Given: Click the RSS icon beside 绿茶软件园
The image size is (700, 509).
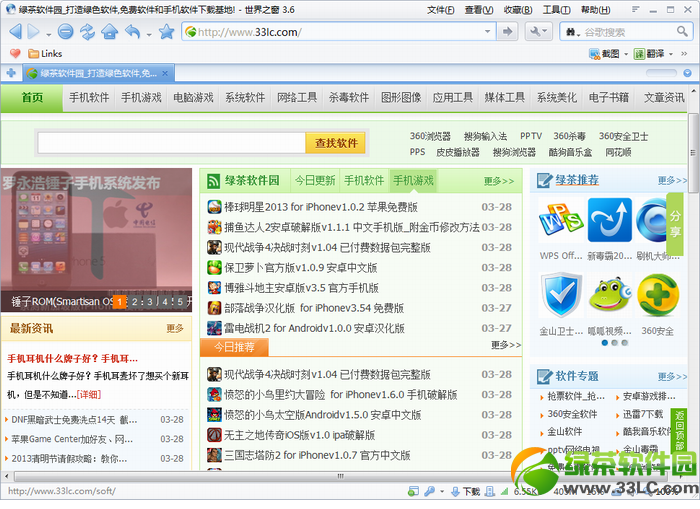Looking at the screenshot, I should pyautogui.click(x=213, y=181).
